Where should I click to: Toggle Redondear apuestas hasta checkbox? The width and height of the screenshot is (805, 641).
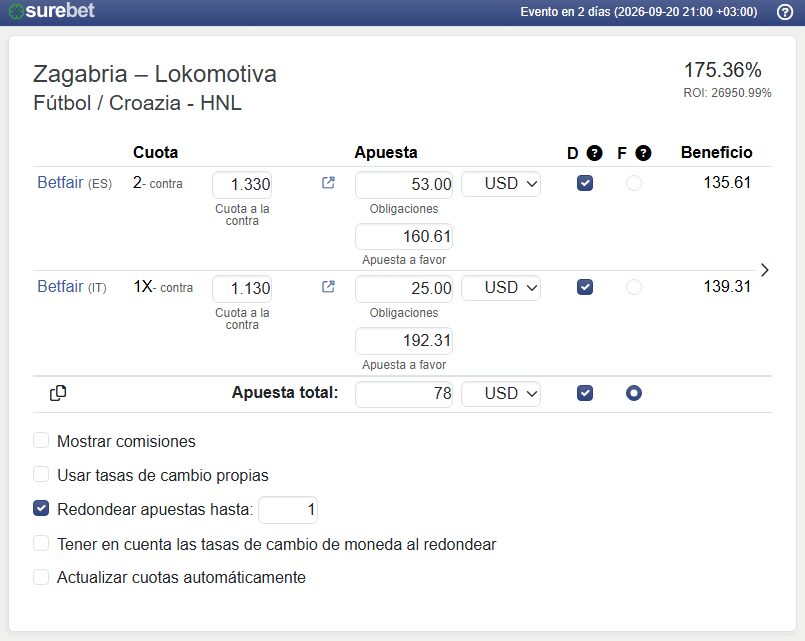41,508
